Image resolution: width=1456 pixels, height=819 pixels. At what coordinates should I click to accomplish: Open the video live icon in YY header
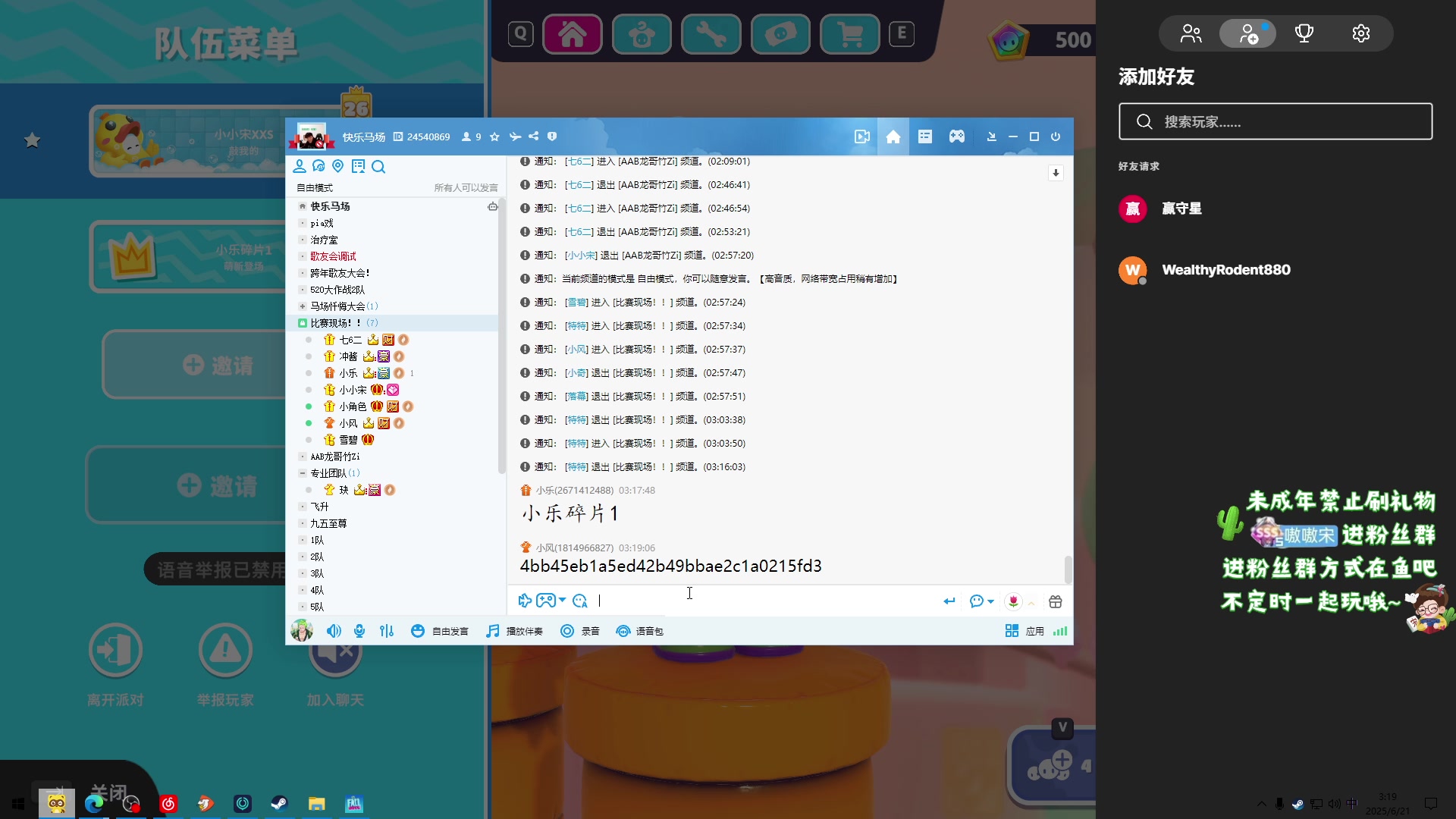862,136
